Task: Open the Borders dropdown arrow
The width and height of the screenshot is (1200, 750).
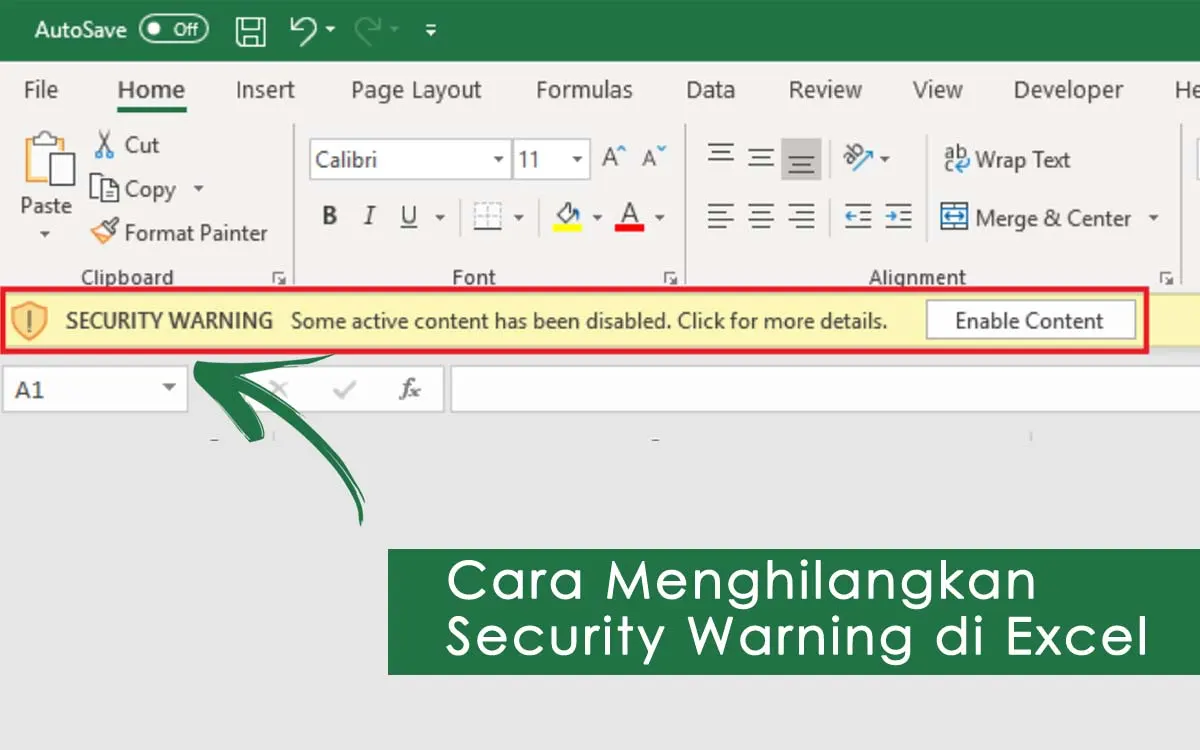Action: click(x=518, y=217)
